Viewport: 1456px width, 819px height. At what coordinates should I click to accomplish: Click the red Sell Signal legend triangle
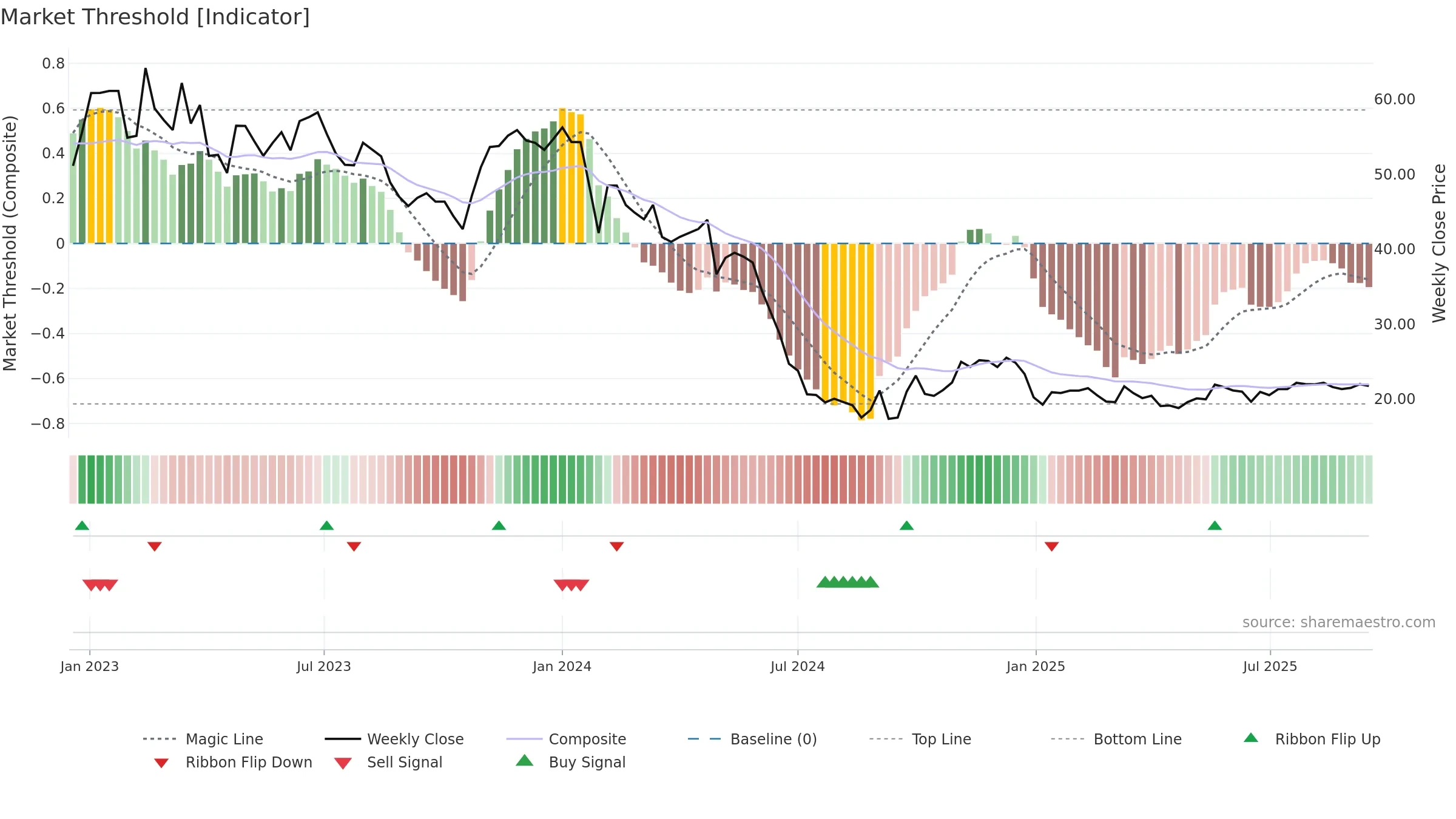[343, 763]
